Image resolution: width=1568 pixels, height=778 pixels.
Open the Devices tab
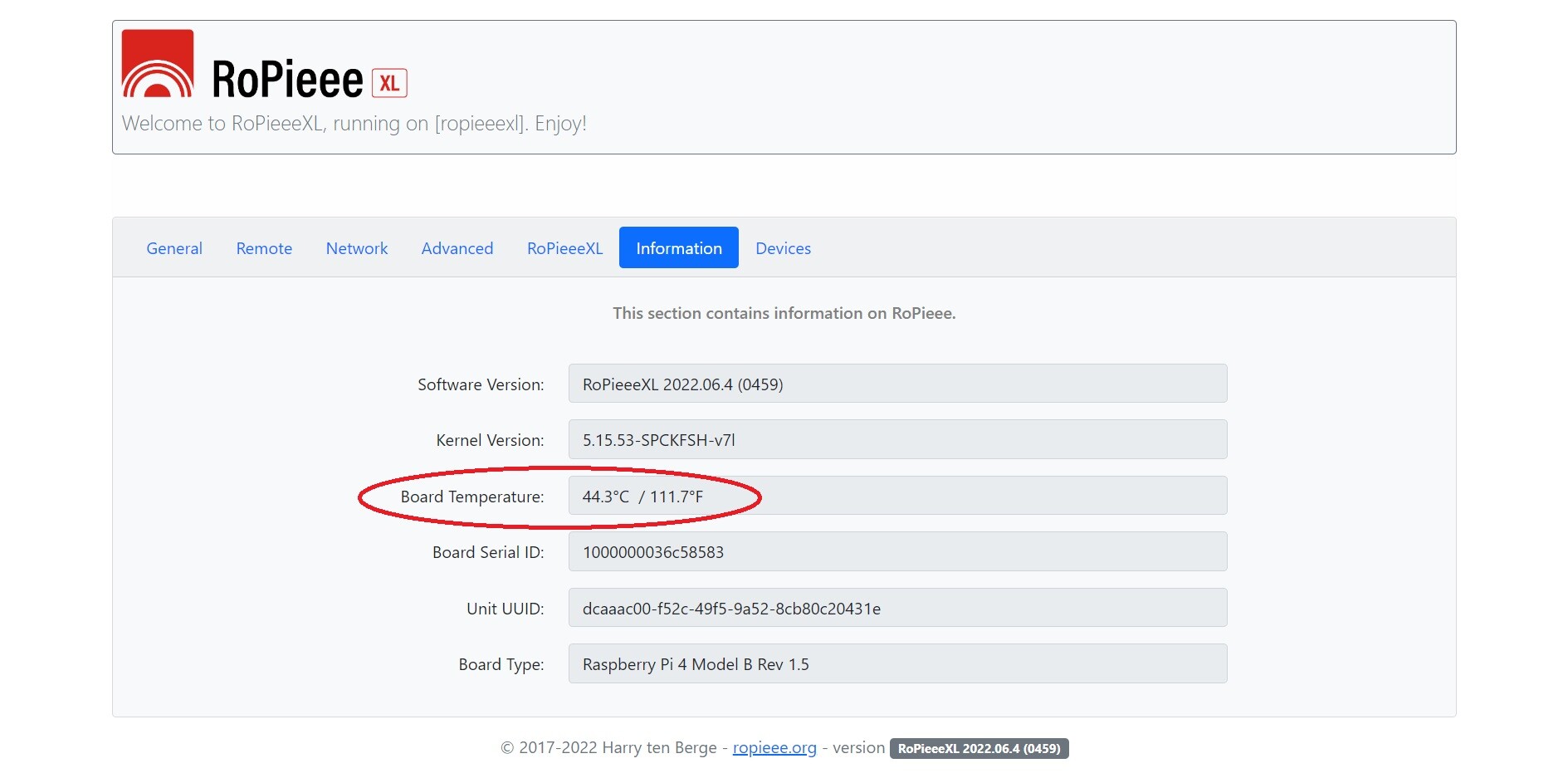pyautogui.click(x=784, y=248)
